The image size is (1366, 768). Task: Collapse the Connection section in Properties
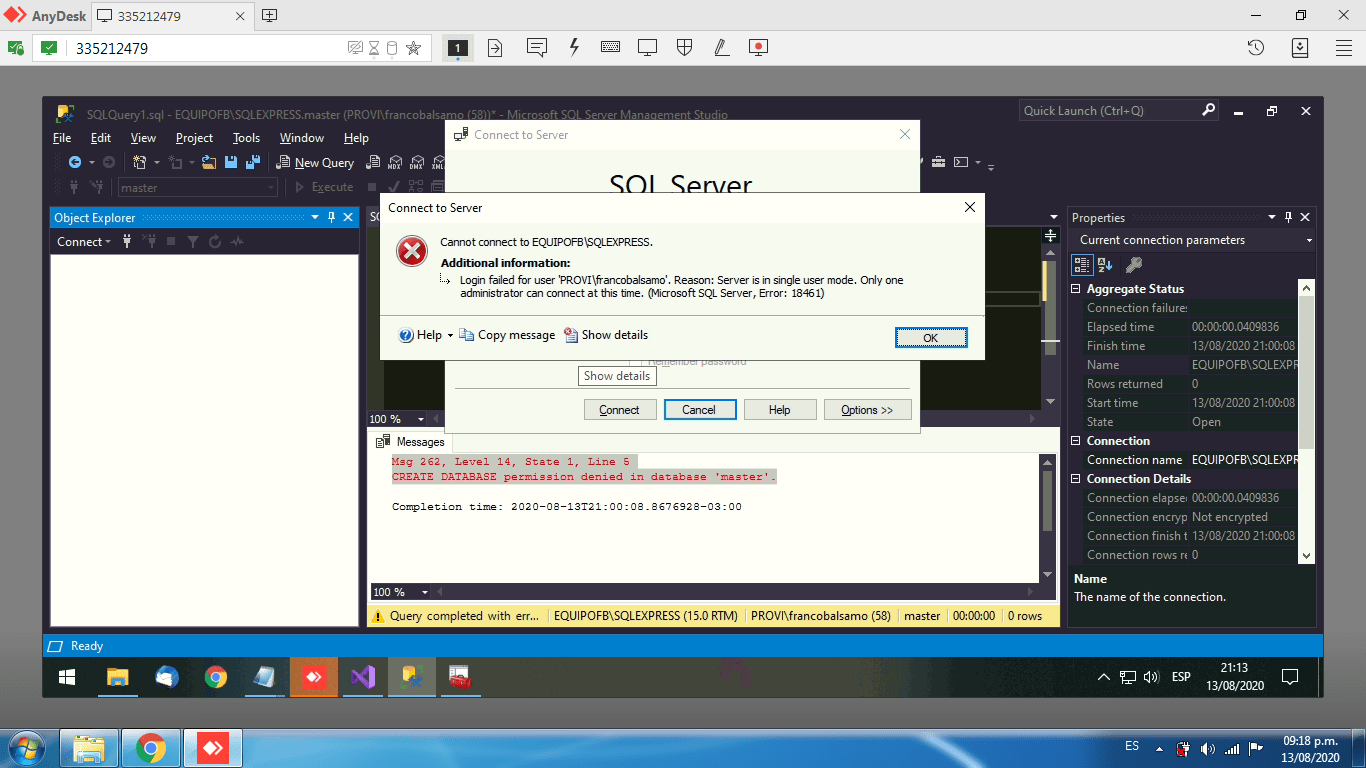pos(1077,441)
